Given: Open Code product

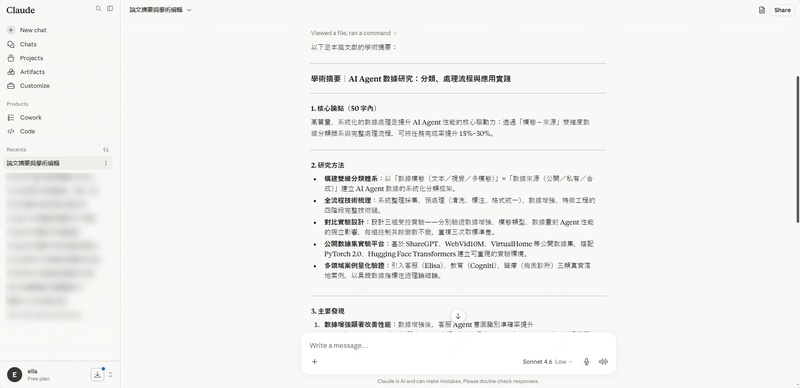Looking at the screenshot, I should pos(27,131).
